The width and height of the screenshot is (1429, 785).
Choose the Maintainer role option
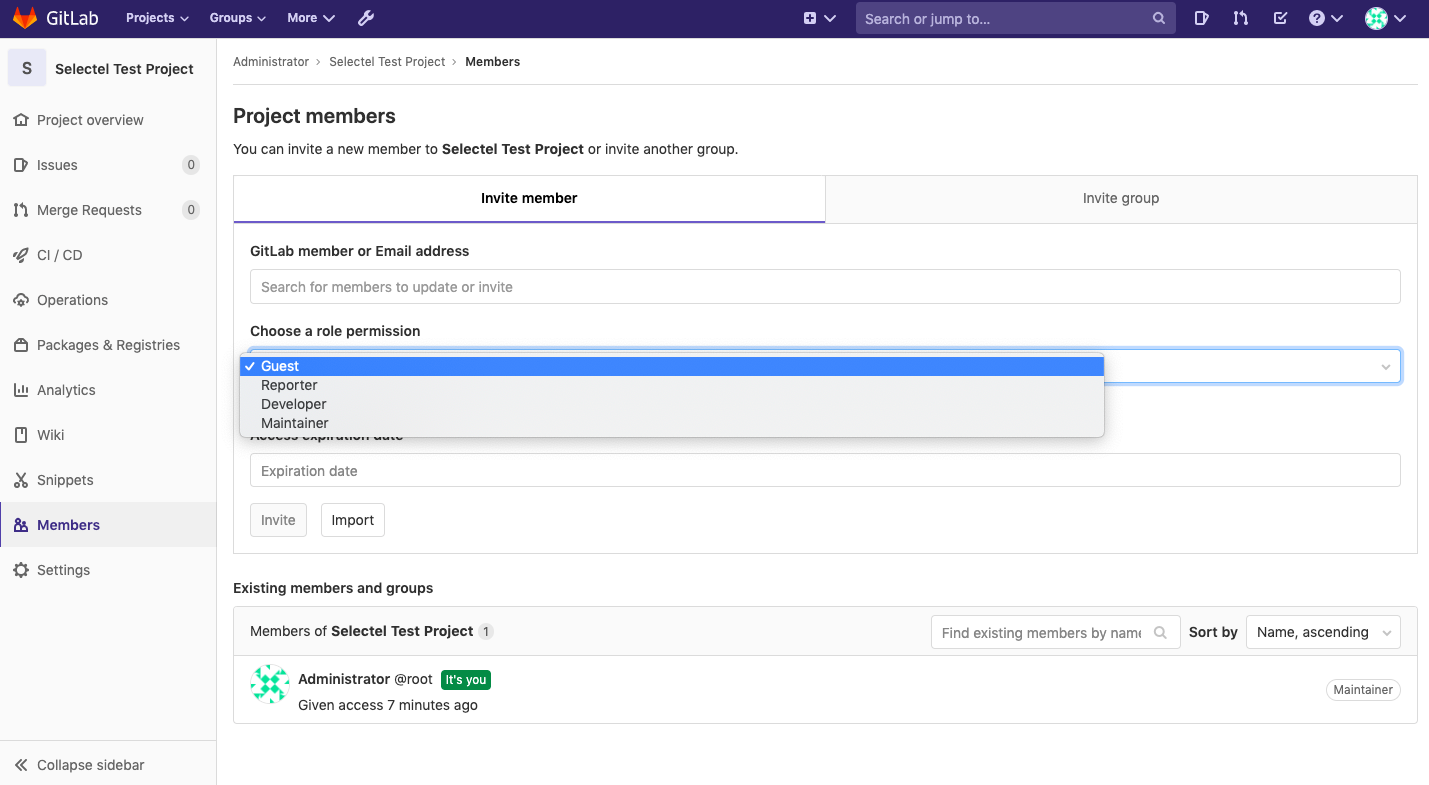(295, 423)
